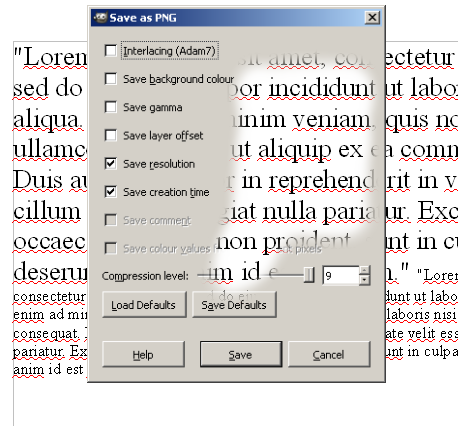Click the Compression level slider handle
Viewport: 458px width, 426px height.
click(x=309, y=275)
